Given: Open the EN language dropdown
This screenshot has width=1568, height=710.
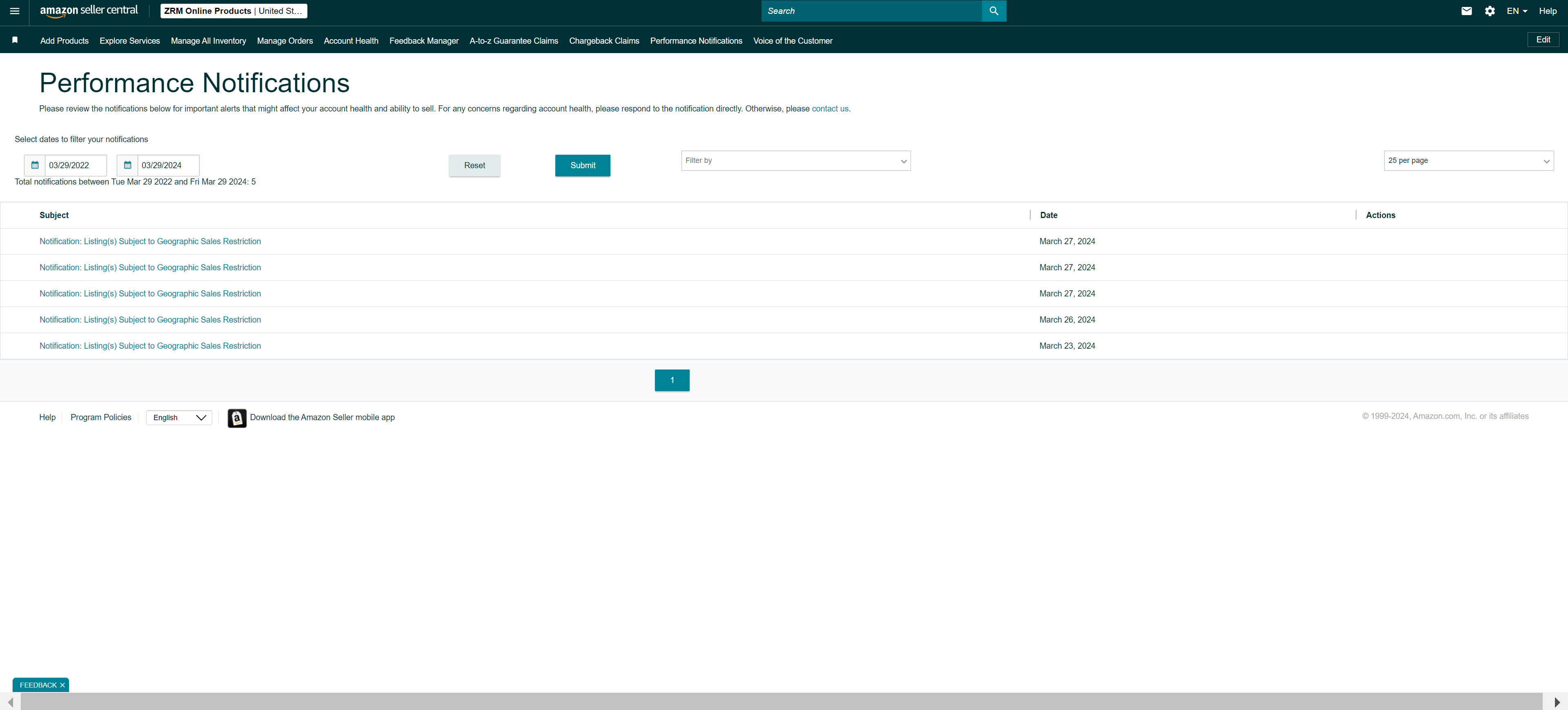Looking at the screenshot, I should (x=1517, y=11).
